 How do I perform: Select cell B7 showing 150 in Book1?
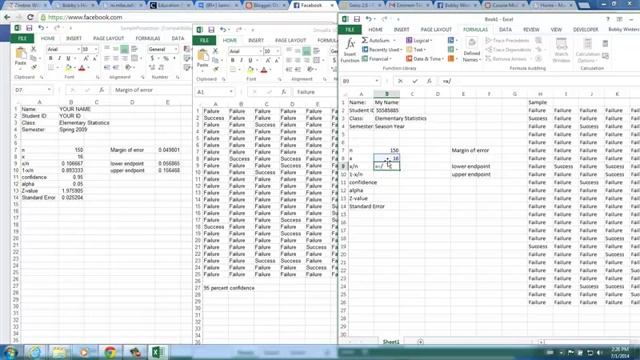point(387,151)
